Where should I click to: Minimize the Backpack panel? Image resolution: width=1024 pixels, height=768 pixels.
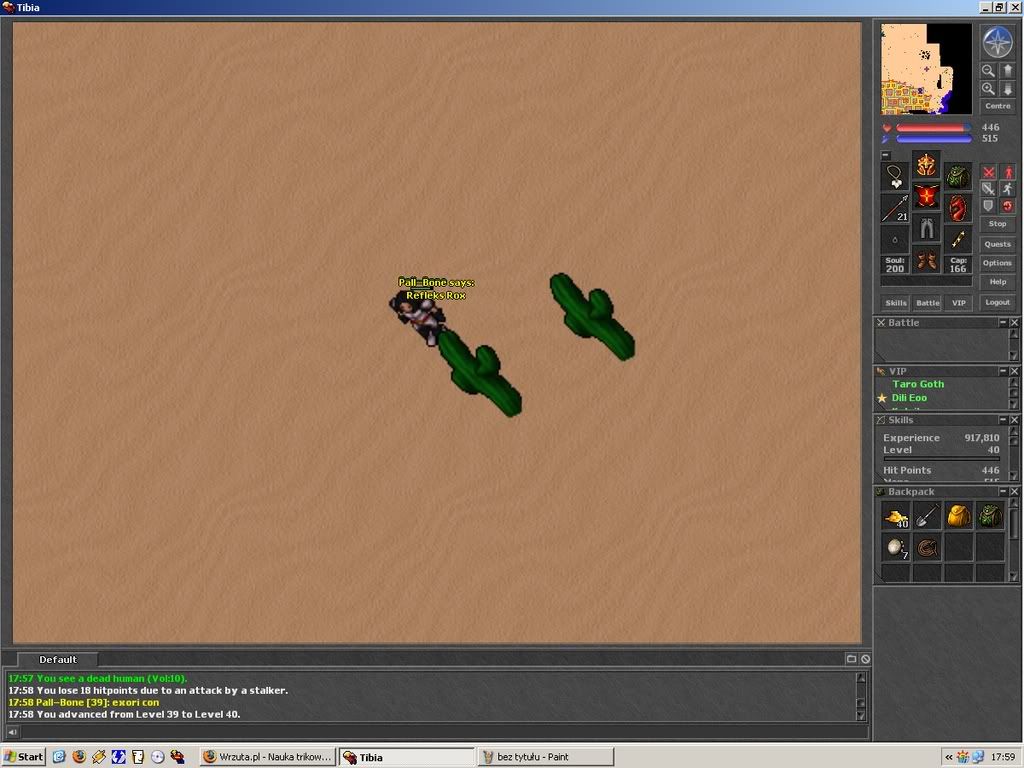[1003, 491]
